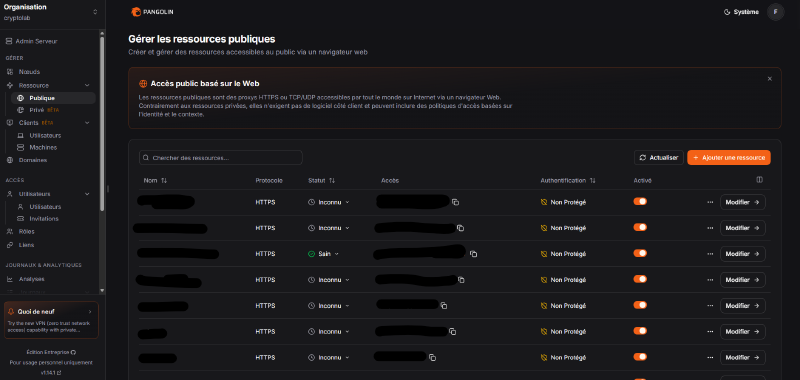Open Admin Serveur in the sidebar
Screen dimensions: 800x380
(31, 41)
